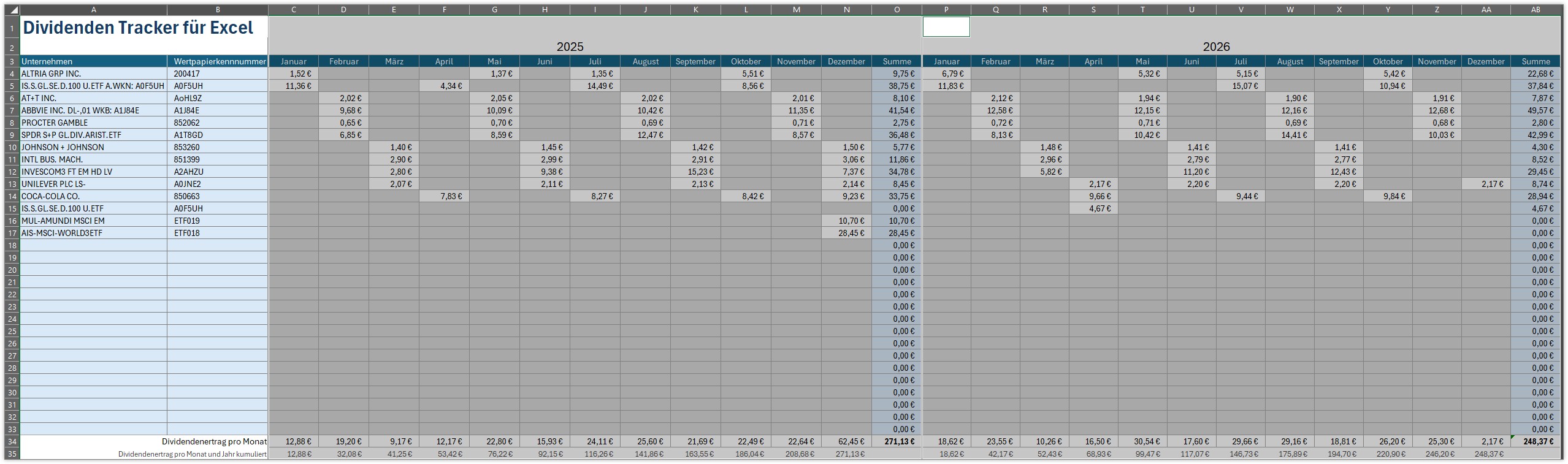The width and height of the screenshot is (1568, 464).
Task: Select the JOHNSON + JOHNSON company cell
Action: coord(93,147)
